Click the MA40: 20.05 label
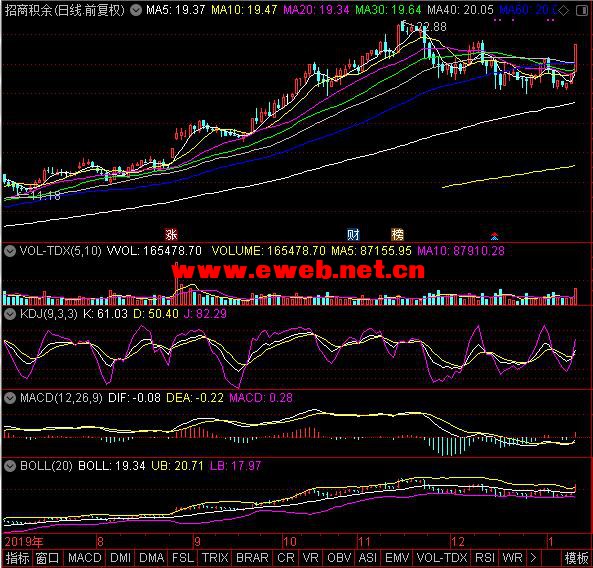The width and height of the screenshot is (593, 568). click(x=460, y=10)
